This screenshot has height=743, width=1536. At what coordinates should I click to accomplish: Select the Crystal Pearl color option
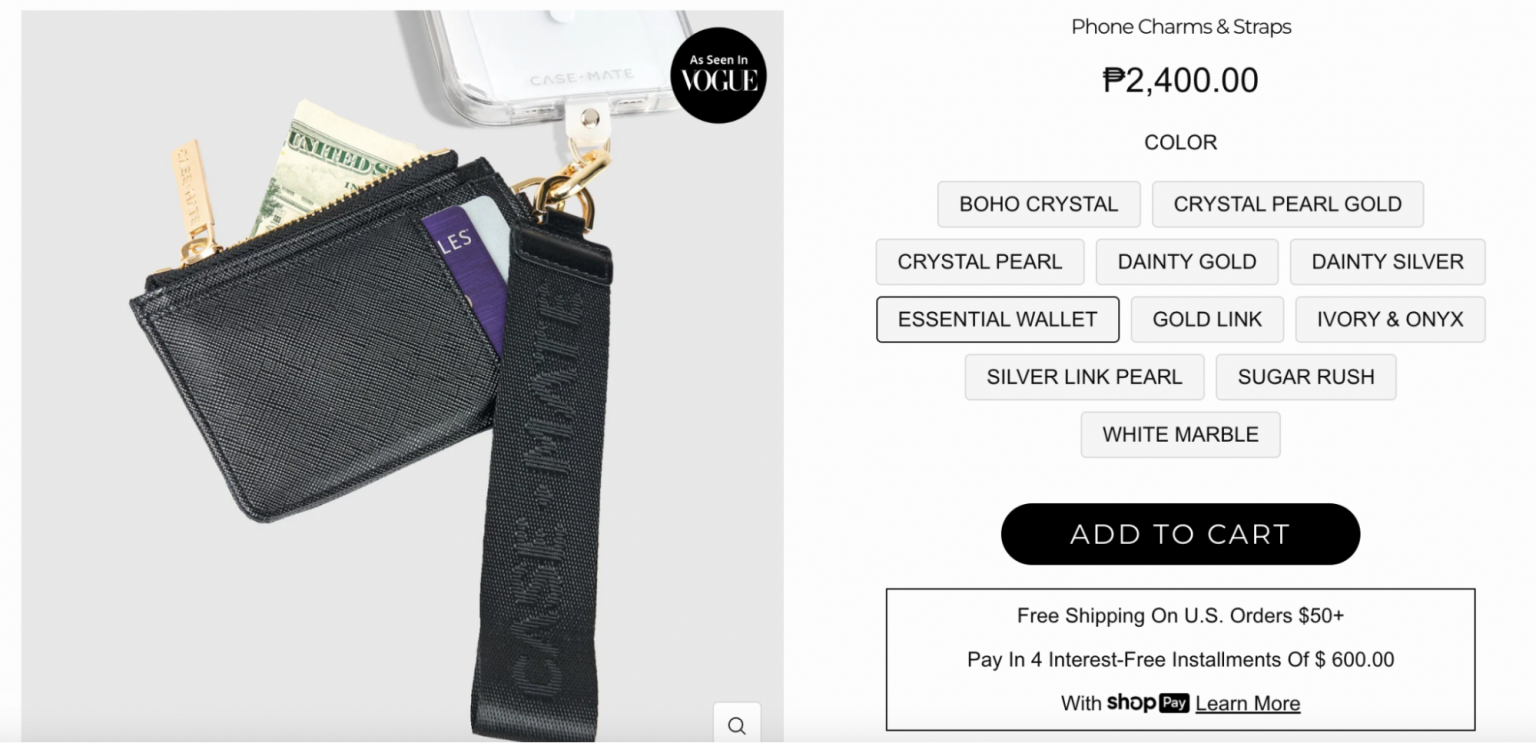click(x=979, y=262)
